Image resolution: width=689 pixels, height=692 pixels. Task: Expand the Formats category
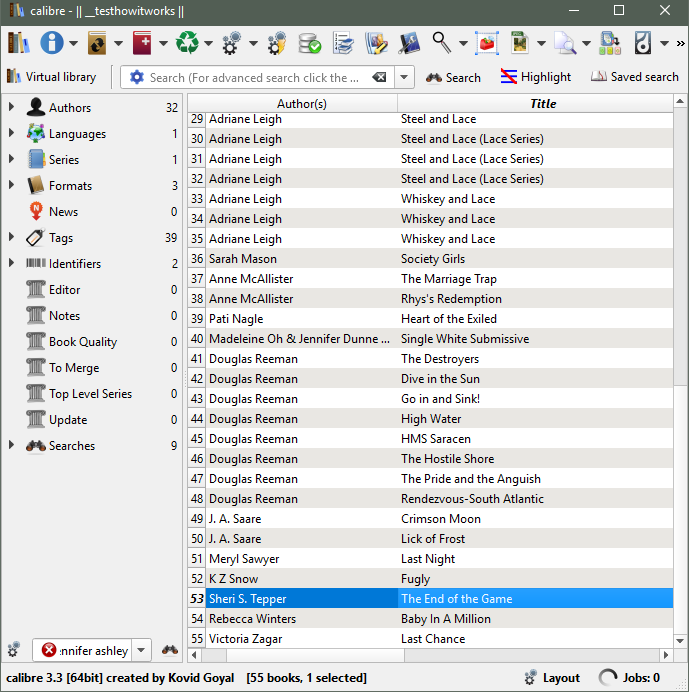click(12, 185)
